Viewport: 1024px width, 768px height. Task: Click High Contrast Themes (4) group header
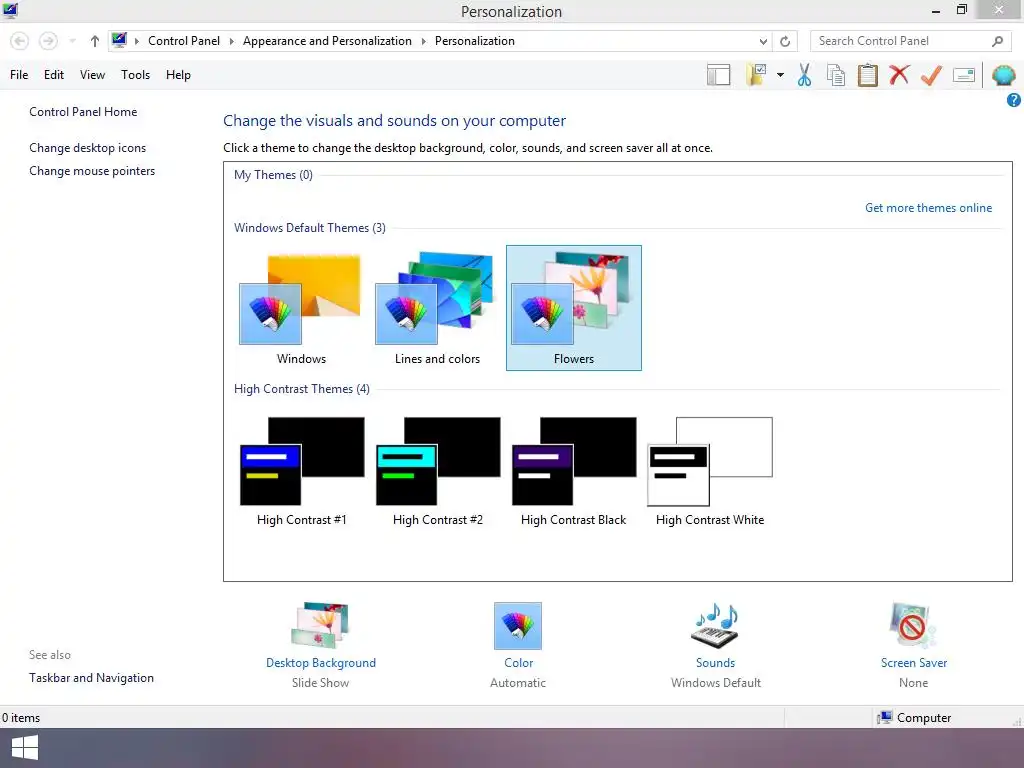coord(302,389)
